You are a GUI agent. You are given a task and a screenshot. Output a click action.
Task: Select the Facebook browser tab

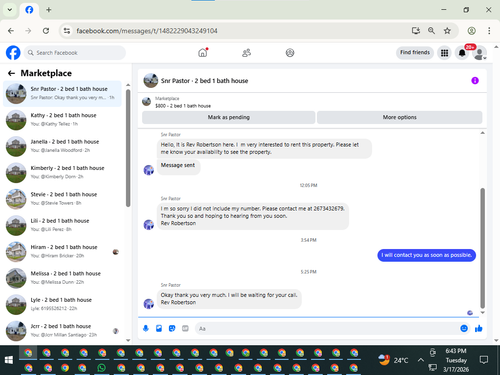[x=29, y=10]
